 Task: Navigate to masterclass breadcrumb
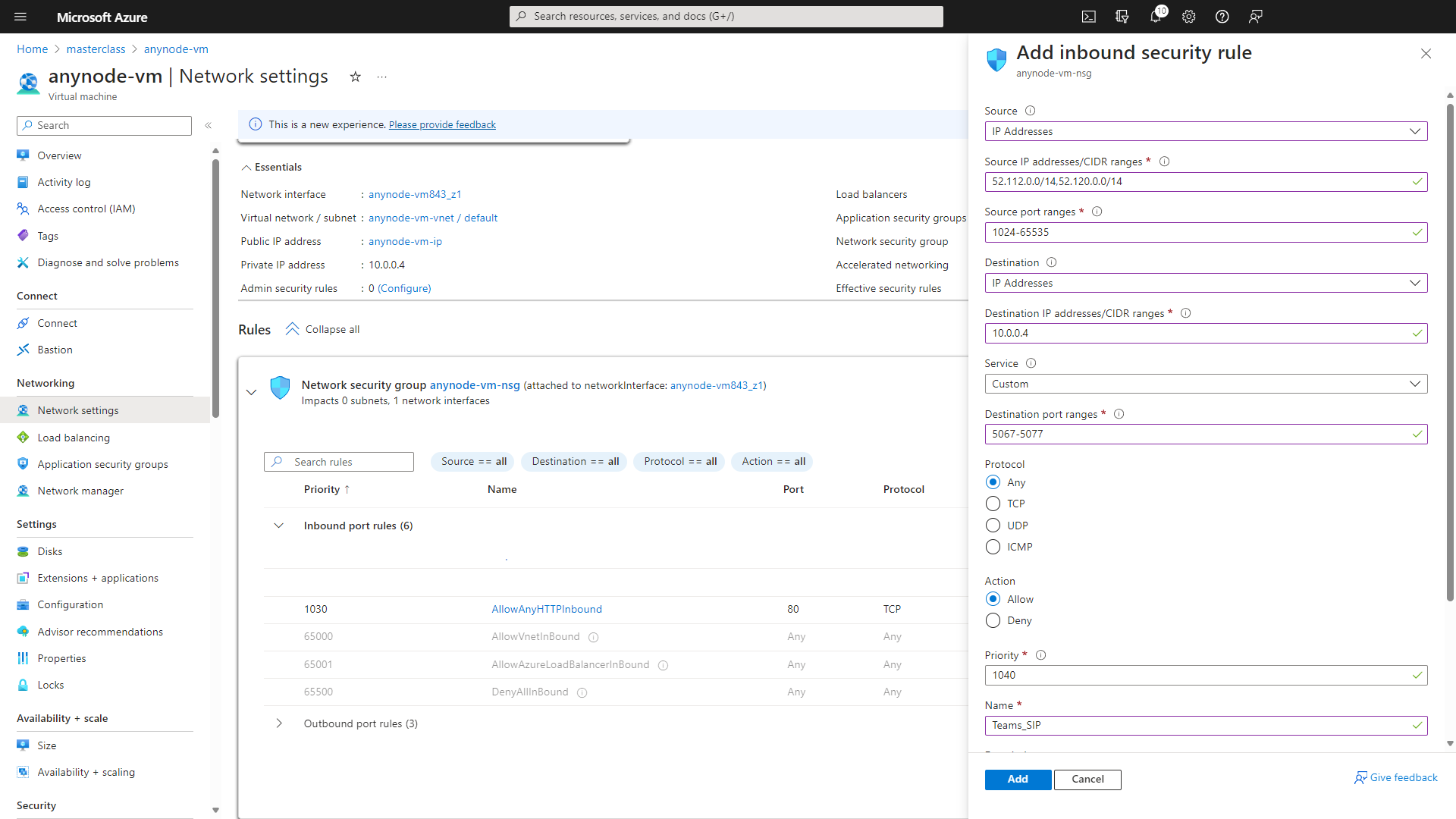[96, 49]
